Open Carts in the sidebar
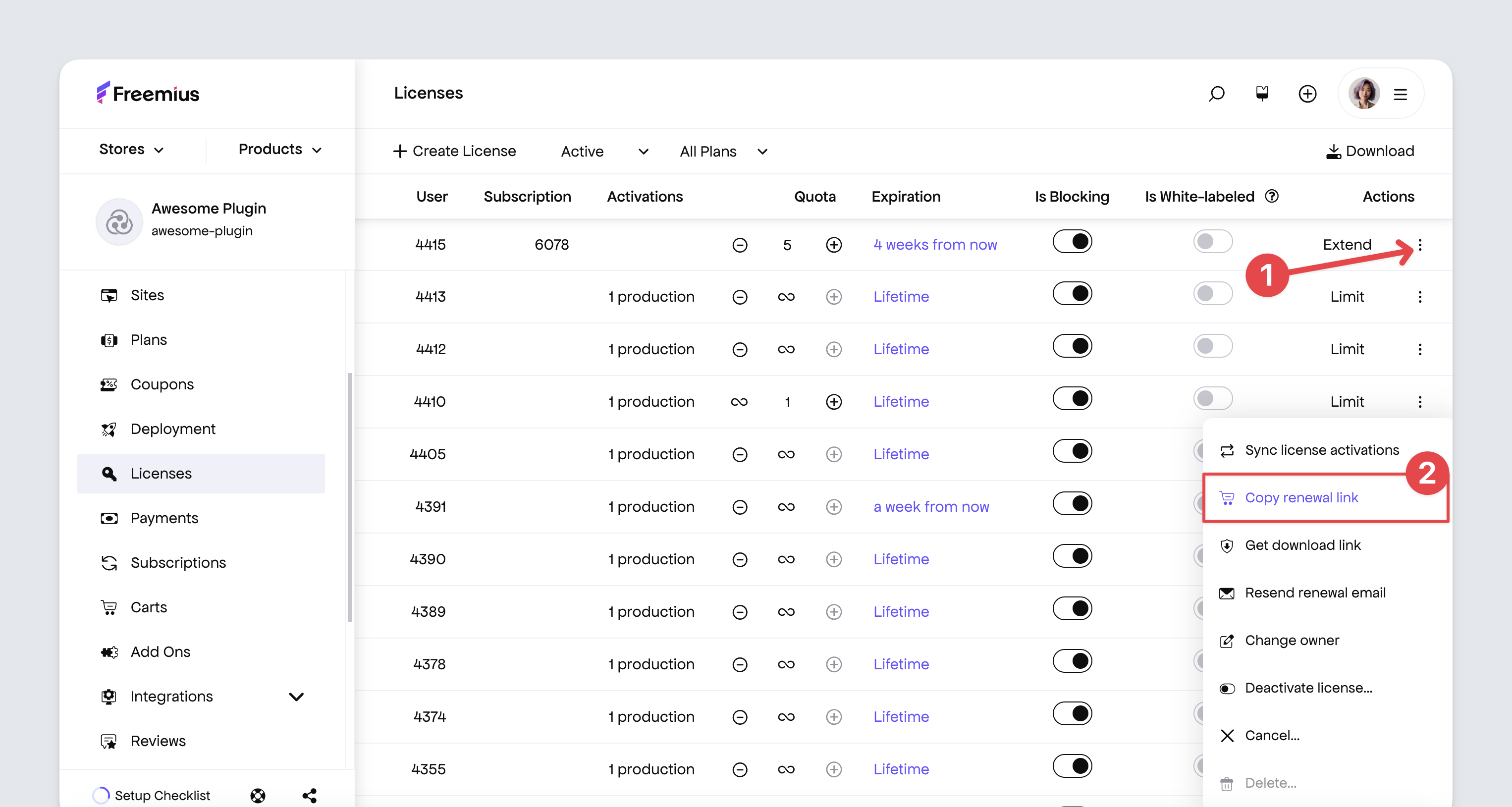This screenshot has width=1512, height=807. tap(201, 607)
